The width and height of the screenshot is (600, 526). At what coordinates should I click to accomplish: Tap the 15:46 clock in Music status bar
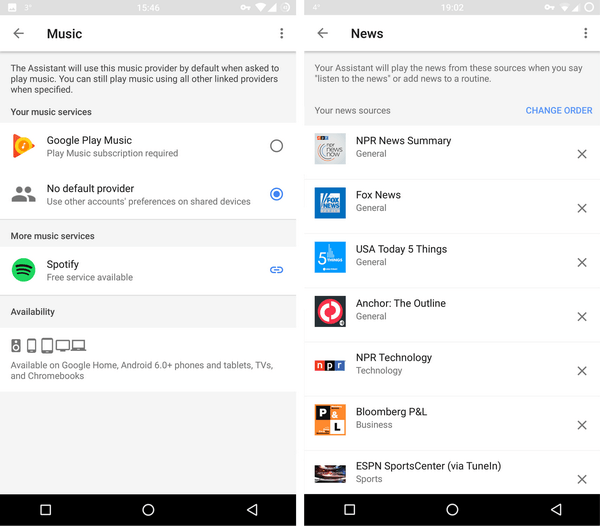coord(148,8)
